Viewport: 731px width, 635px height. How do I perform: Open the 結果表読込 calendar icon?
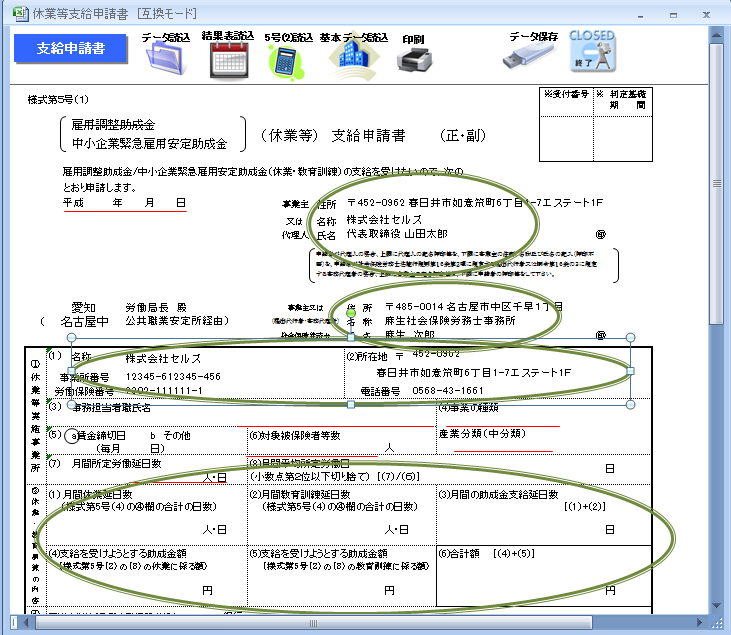pos(227,58)
